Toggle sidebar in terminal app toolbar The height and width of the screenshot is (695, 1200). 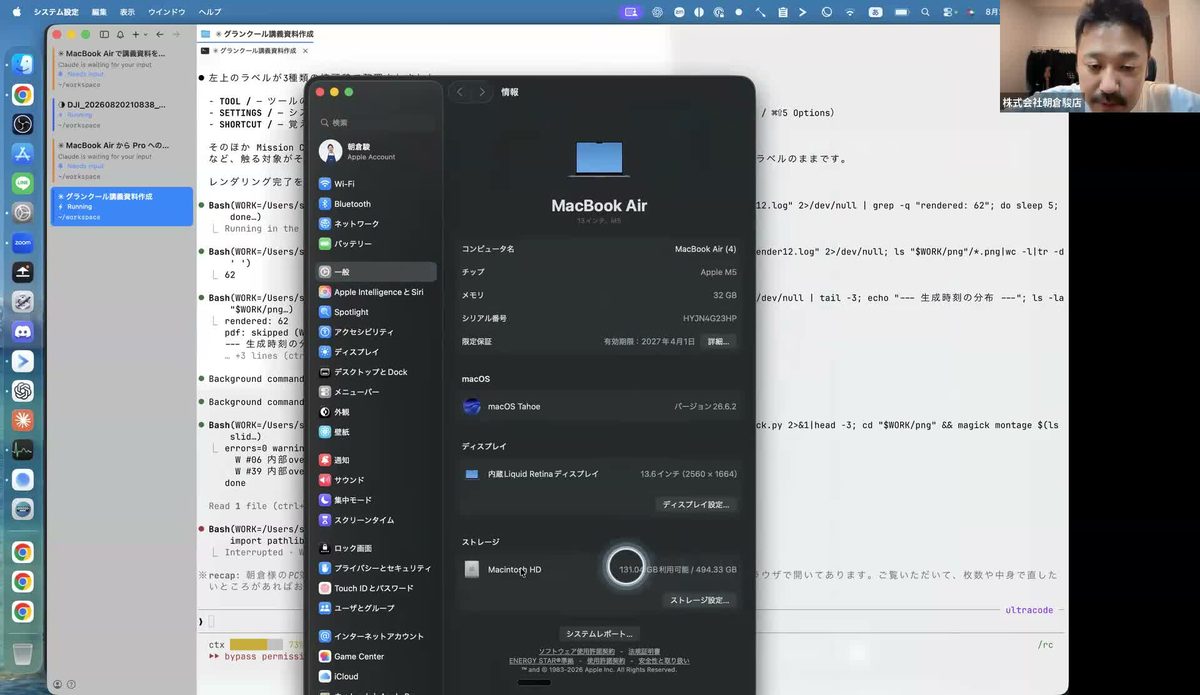[104, 34]
